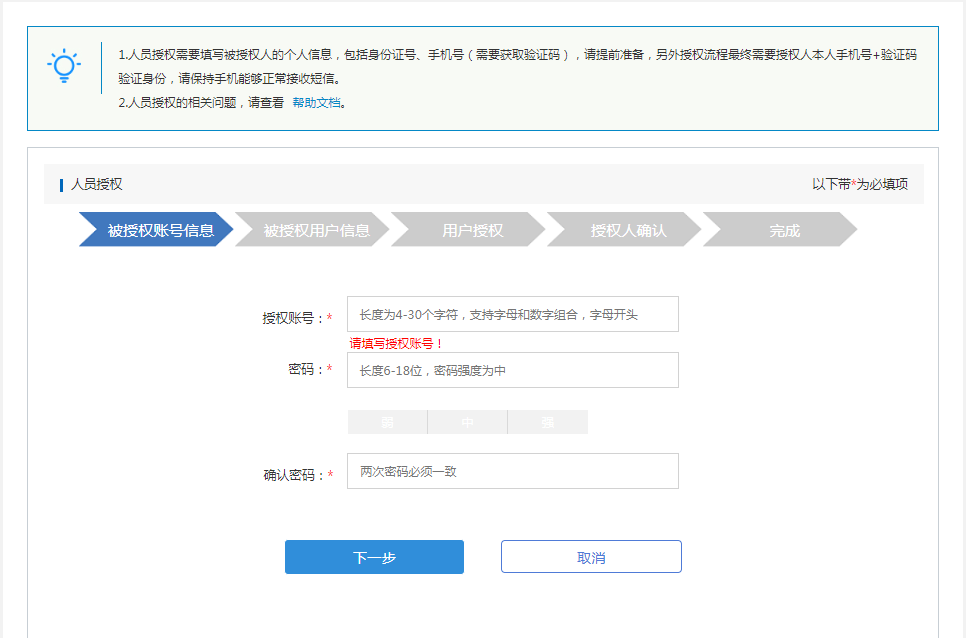Image resolution: width=966 pixels, height=638 pixels.
Task: Click the 密码 input field
Action: [512, 370]
